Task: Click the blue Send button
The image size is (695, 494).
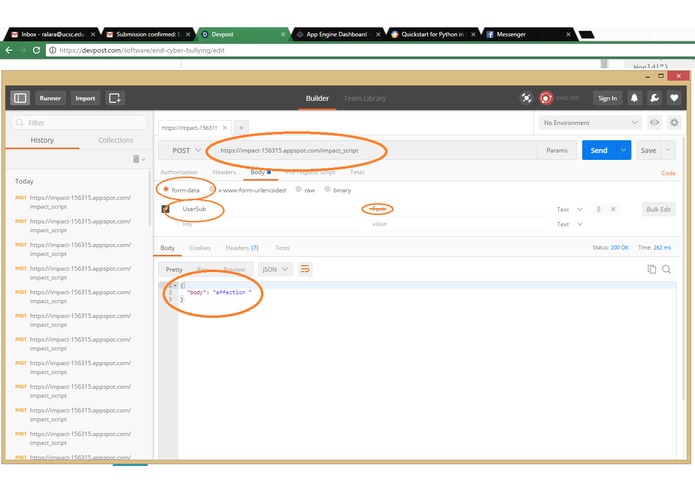Action: pyautogui.click(x=599, y=150)
